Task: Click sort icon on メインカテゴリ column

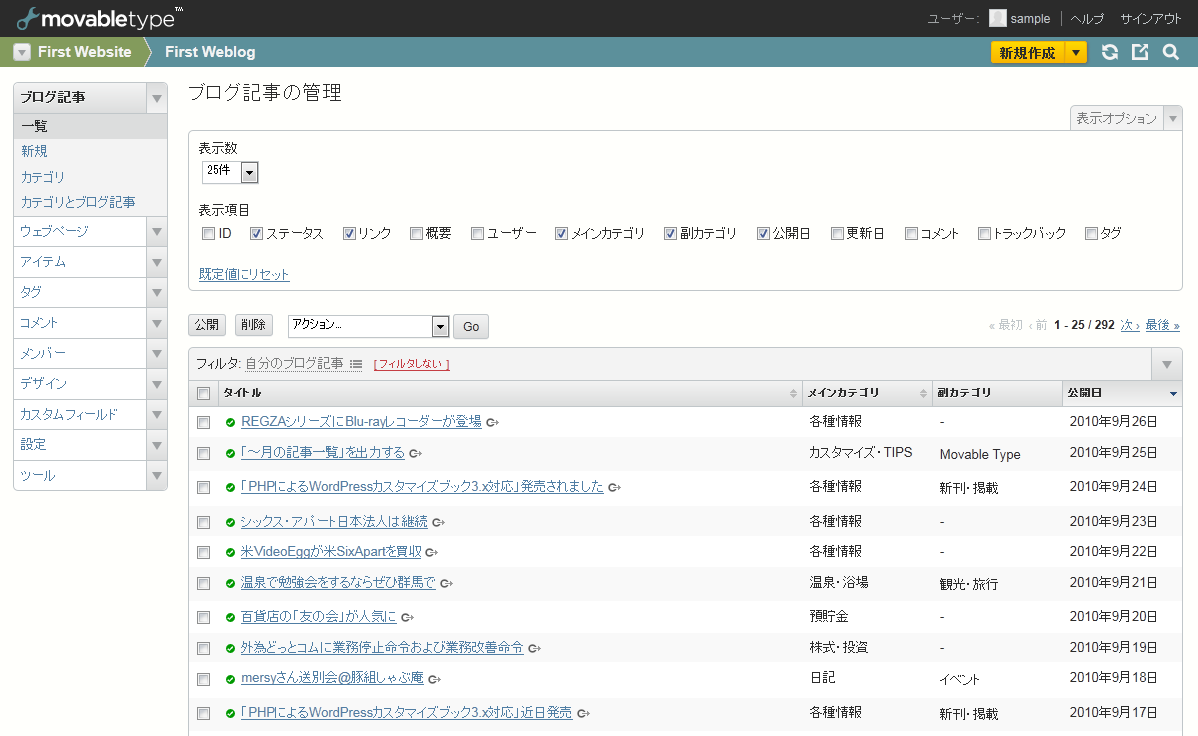Action: [923, 394]
